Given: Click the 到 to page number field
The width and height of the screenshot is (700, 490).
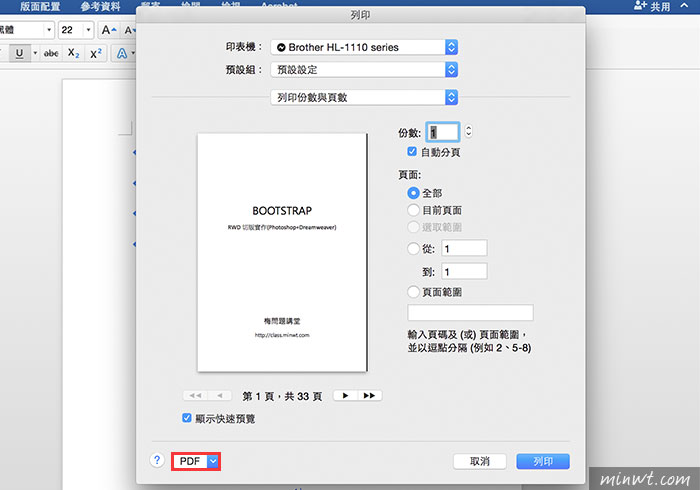Looking at the screenshot, I should pyautogui.click(x=464, y=271).
